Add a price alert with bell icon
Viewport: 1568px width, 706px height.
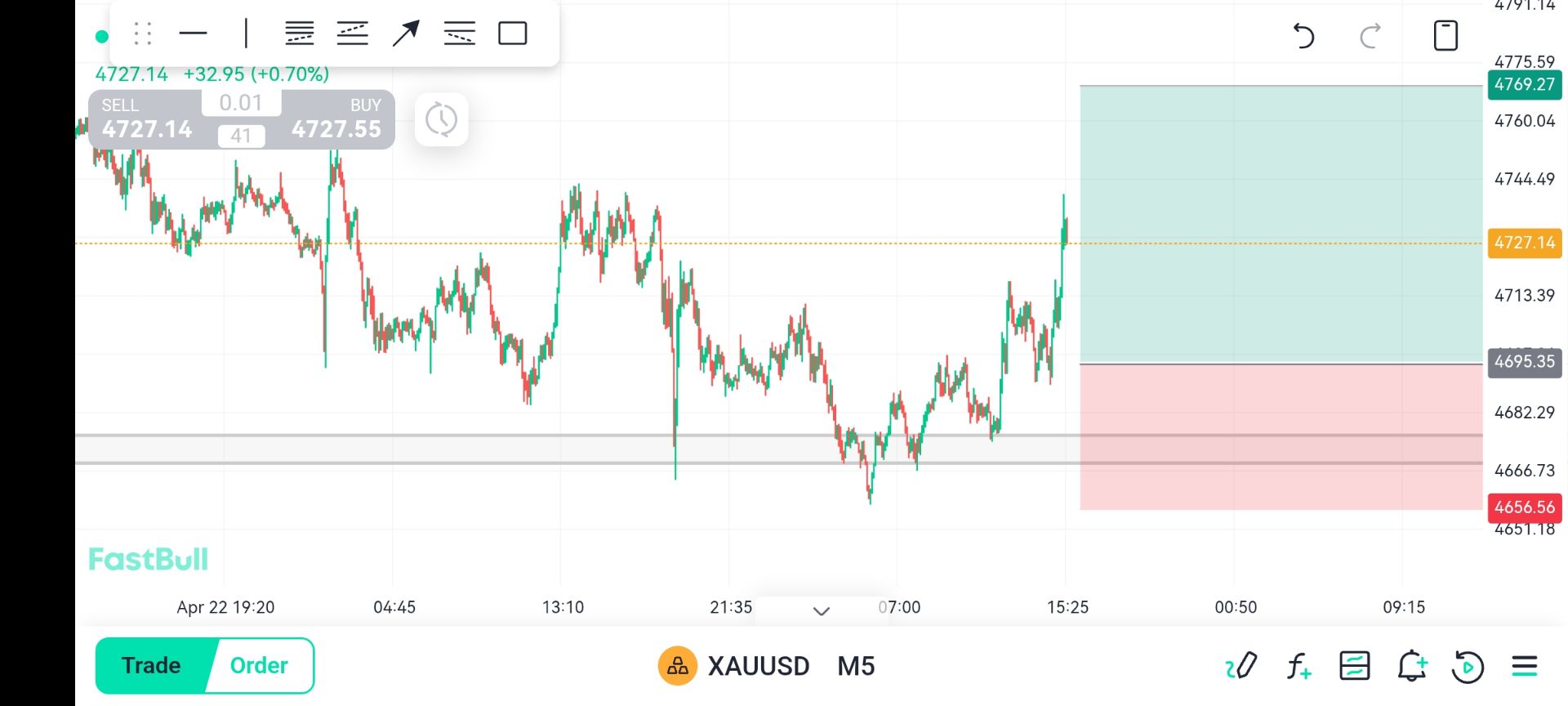tap(1411, 666)
